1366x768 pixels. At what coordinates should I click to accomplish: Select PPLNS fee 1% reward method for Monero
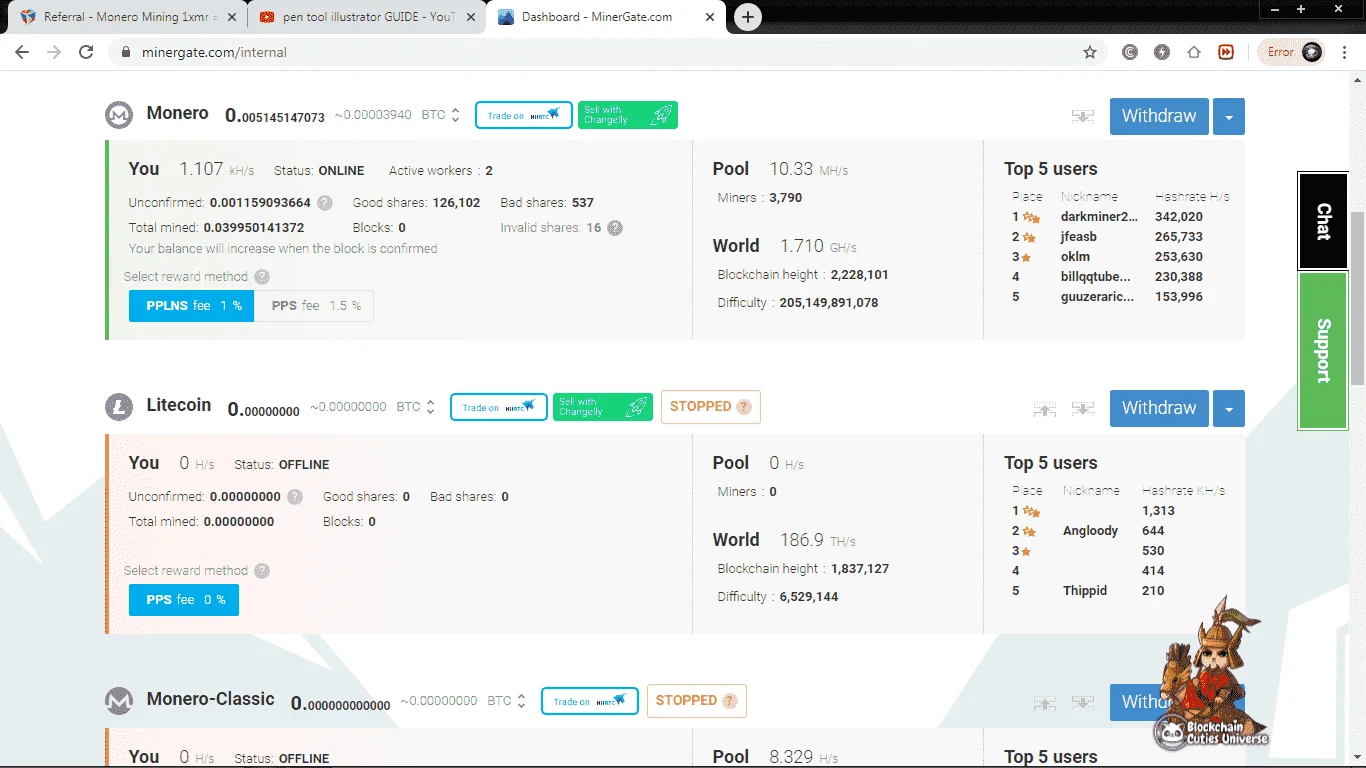pyautogui.click(x=191, y=306)
